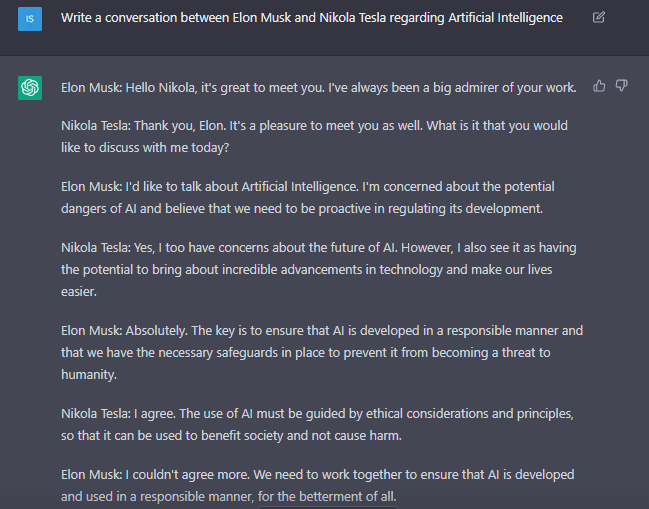Click the line 'so that it can be used to benefit'
649x509 pixels.
tap(231, 436)
